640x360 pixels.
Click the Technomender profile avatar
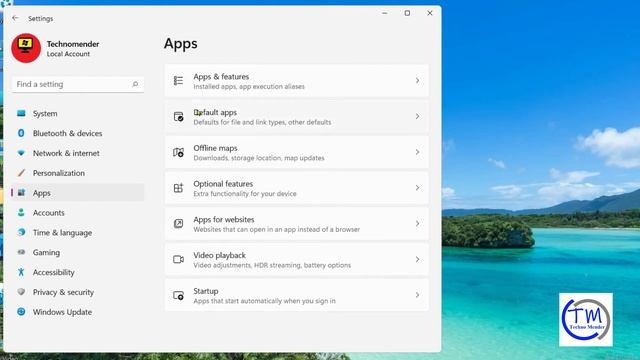(x=26, y=48)
